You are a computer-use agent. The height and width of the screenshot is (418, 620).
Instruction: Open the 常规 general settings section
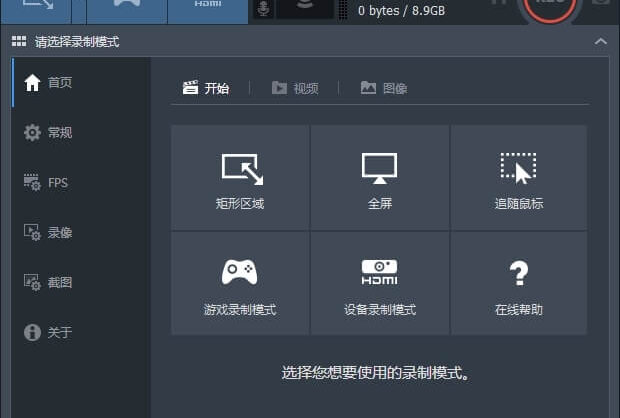(x=81, y=132)
